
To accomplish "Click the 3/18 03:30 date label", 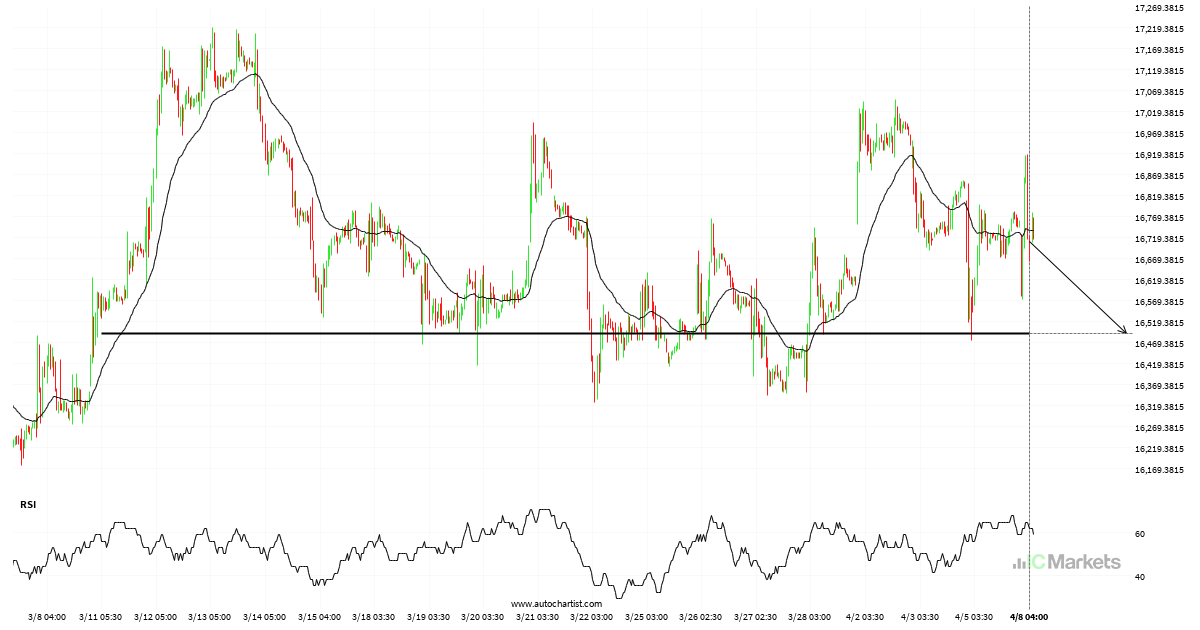I will coord(372,618).
